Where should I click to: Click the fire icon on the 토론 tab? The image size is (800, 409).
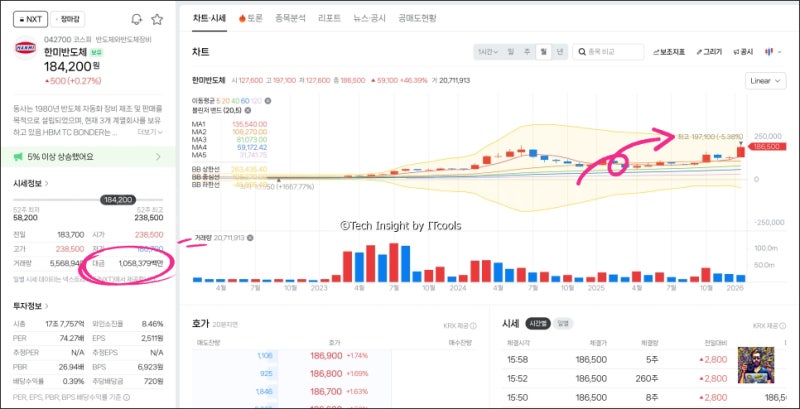242,18
